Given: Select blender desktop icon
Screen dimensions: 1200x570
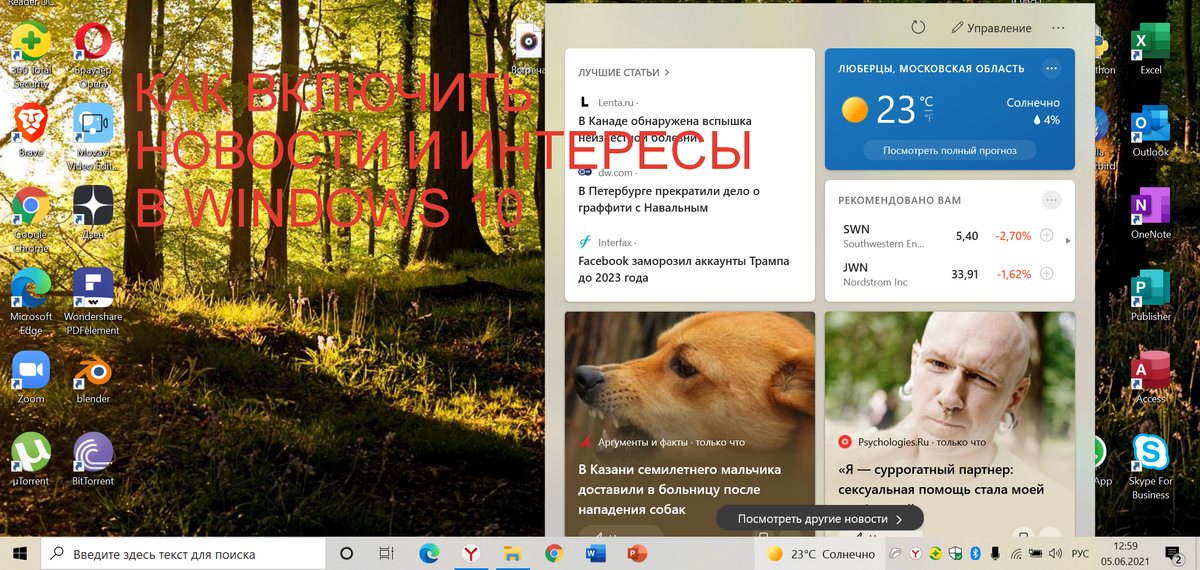Looking at the screenshot, I should click(93, 377).
